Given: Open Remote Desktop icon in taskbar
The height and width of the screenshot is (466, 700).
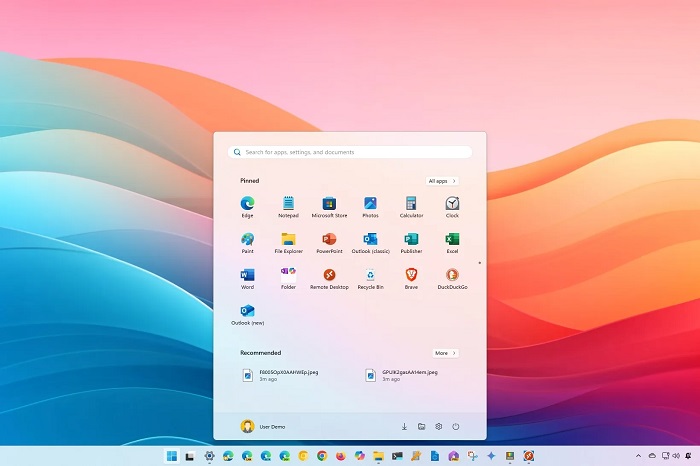Looking at the screenshot, I should point(529,456).
